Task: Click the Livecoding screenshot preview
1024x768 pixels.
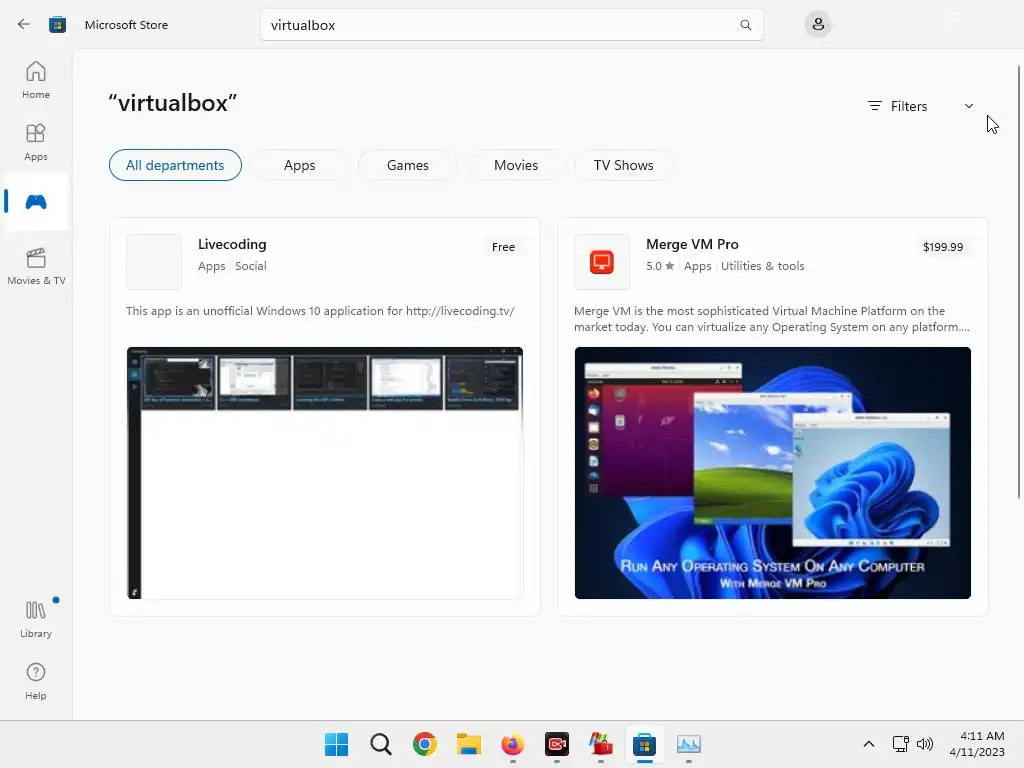Action: (x=325, y=473)
